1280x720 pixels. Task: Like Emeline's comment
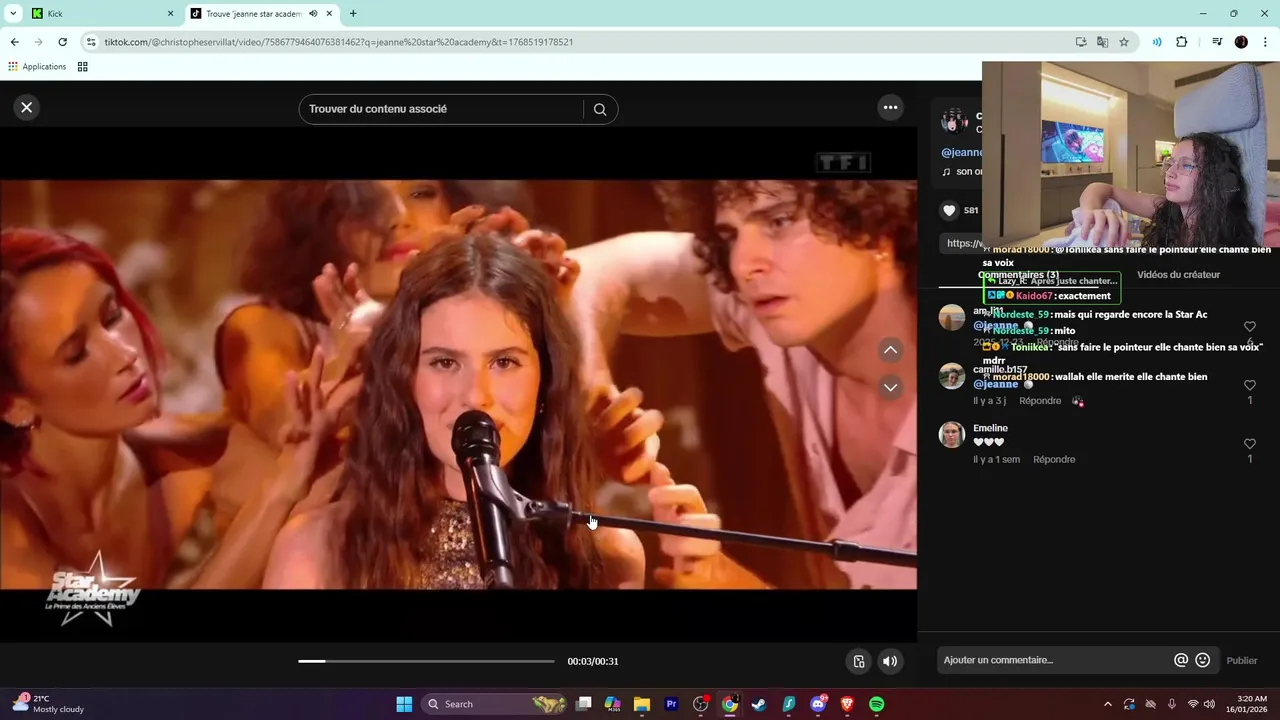[x=1249, y=444]
